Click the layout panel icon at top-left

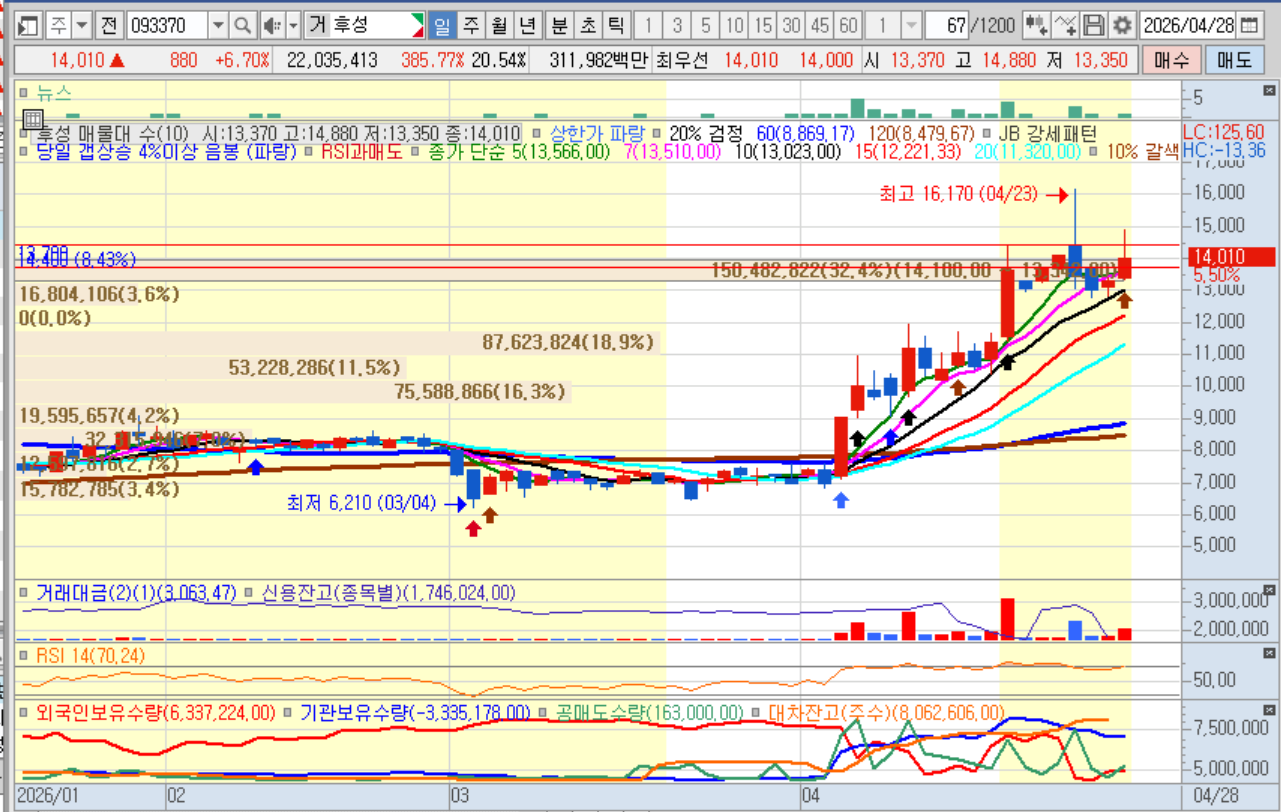pos(28,24)
